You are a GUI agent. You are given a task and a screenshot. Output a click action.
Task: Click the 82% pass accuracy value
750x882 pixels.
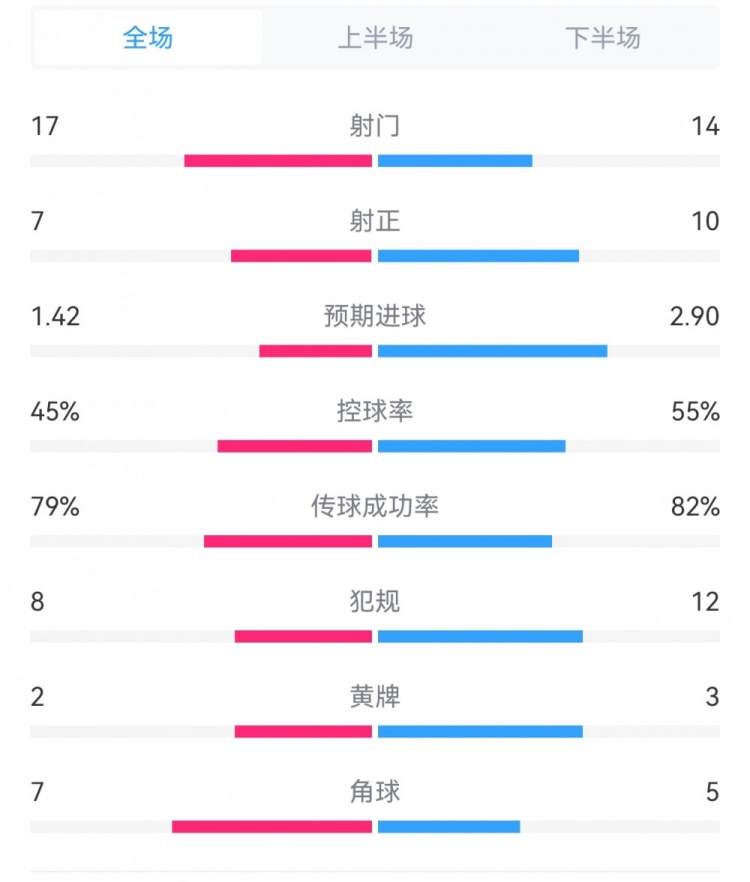point(696,507)
